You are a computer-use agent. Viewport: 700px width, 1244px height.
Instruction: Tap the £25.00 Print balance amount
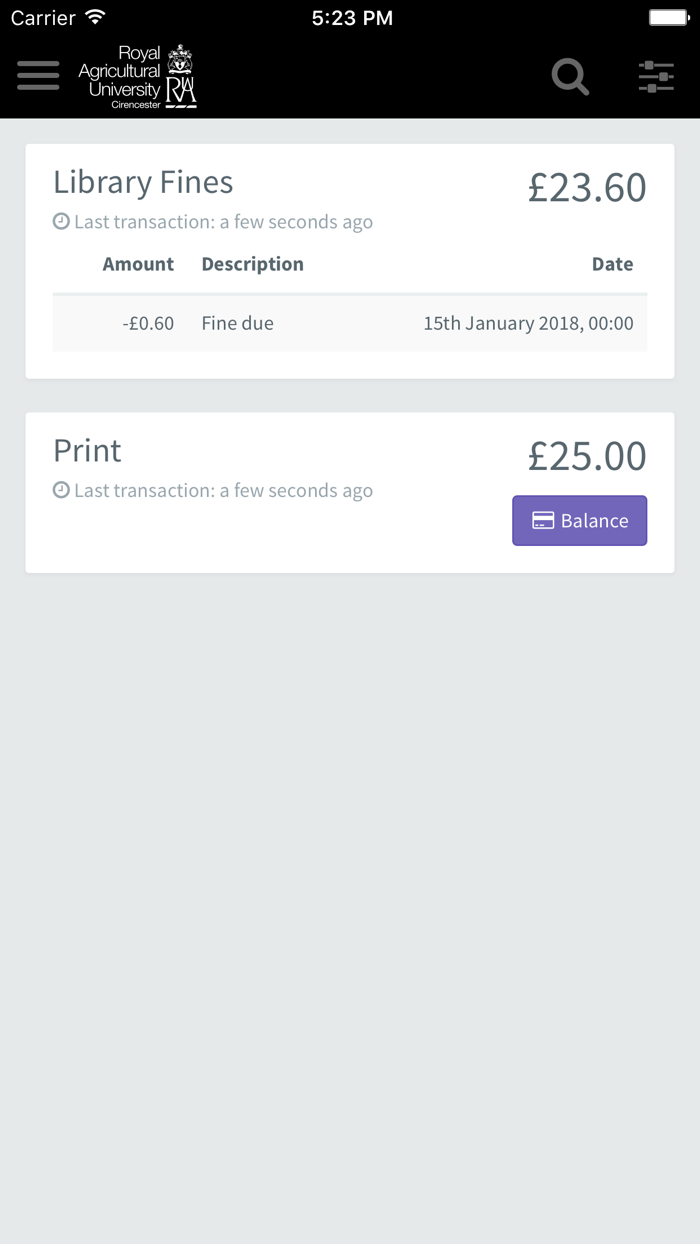pyautogui.click(x=587, y=456)
